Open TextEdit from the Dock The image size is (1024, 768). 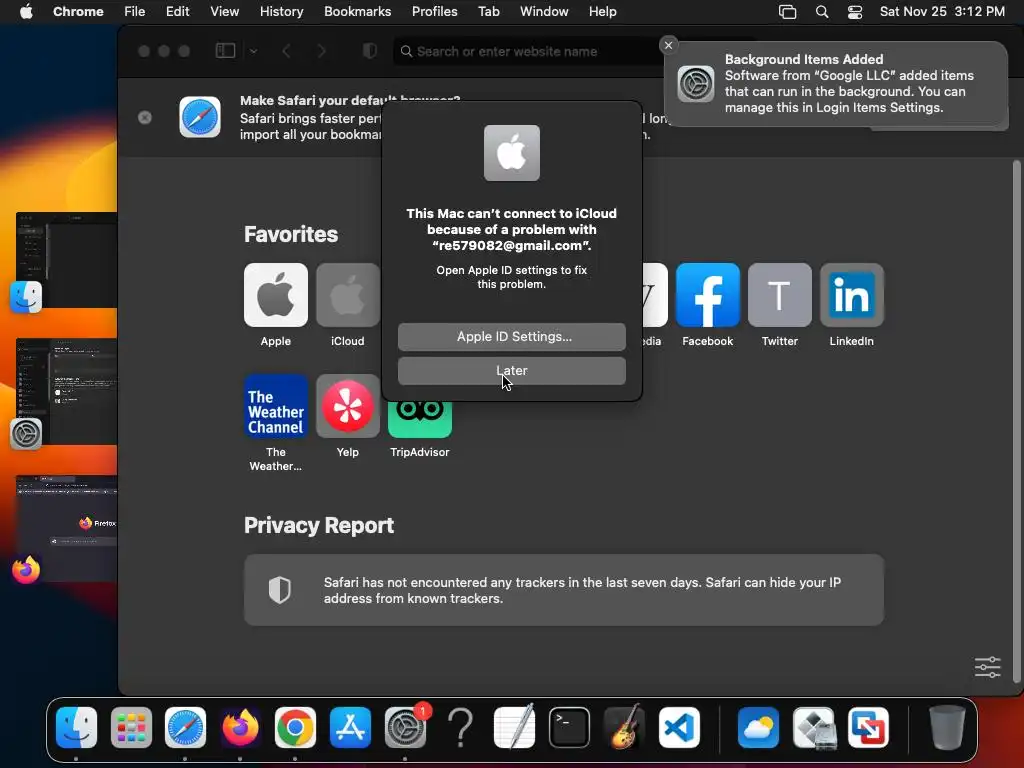tap(514, 727)
